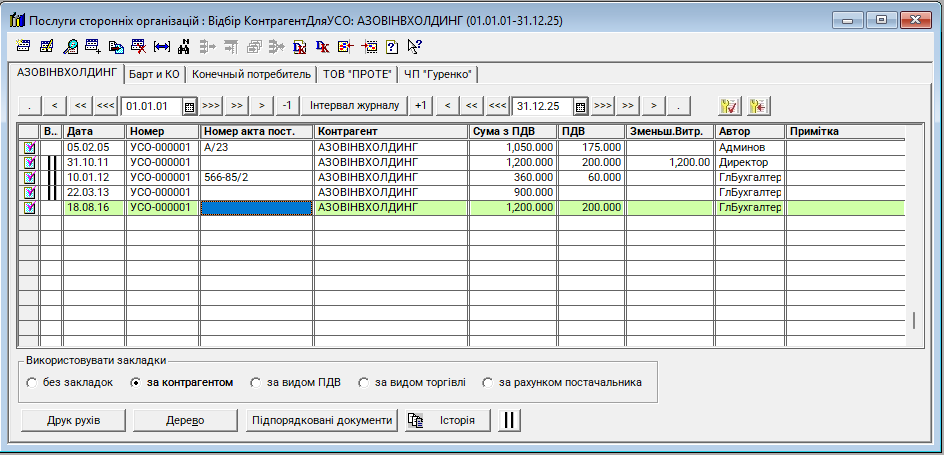Open calendar picker beside end date 31.12.25
This screenshot has width=944, height=455.
click(x=580, y=106)
